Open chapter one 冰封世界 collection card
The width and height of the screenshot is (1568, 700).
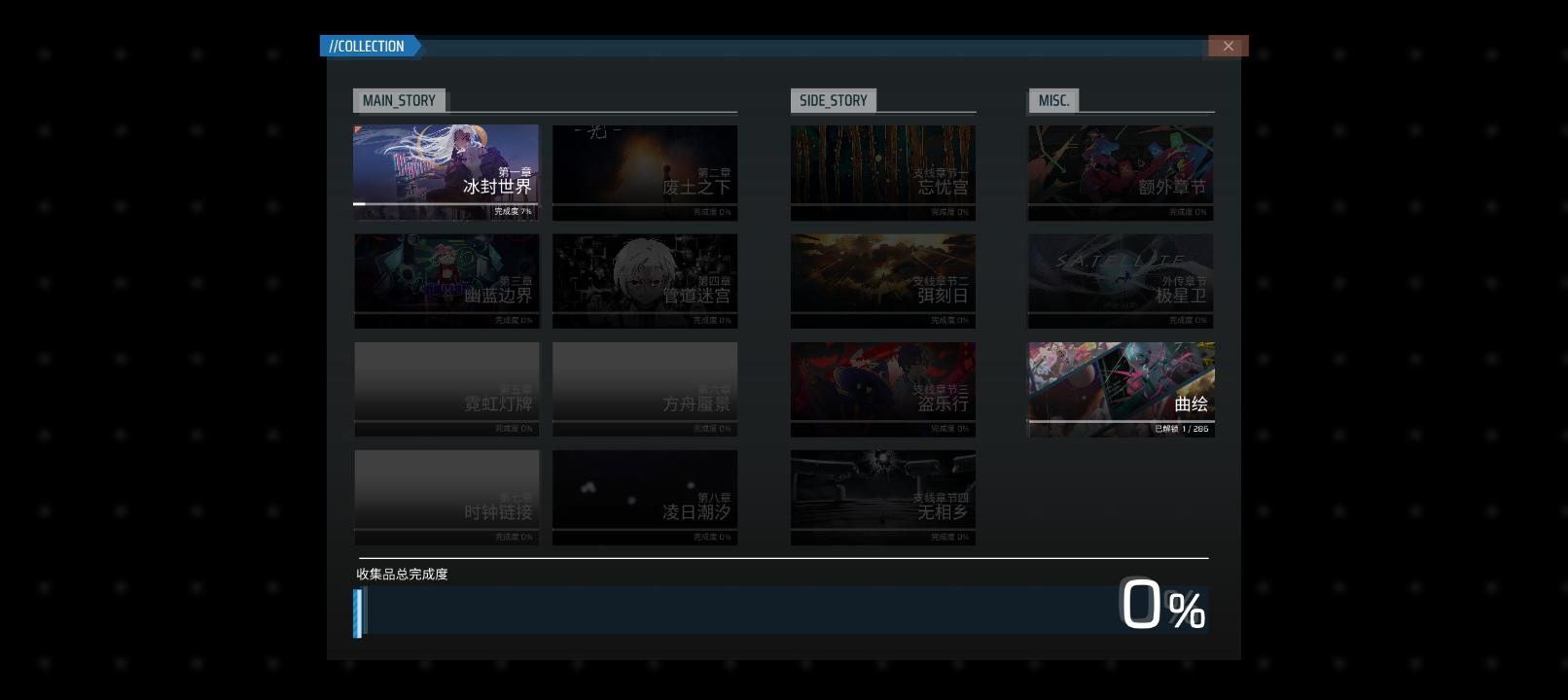coord(445,172)
